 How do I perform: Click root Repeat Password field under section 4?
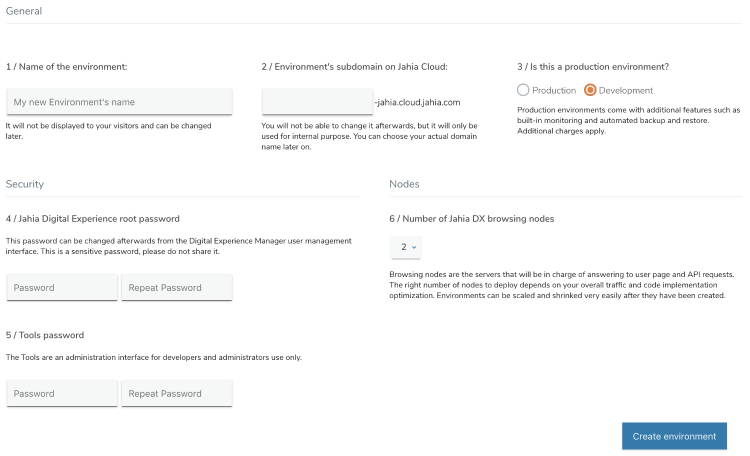177,287
